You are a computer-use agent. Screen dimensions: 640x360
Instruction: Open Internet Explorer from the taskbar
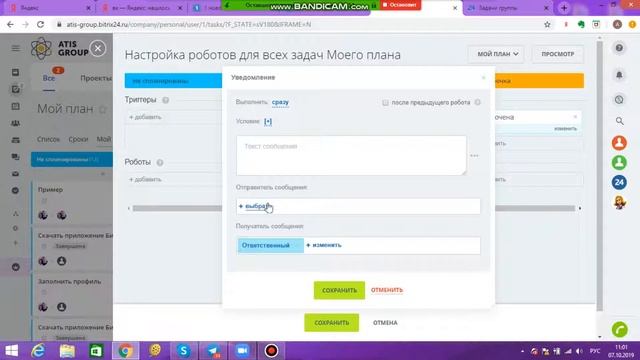coord(38,351)
